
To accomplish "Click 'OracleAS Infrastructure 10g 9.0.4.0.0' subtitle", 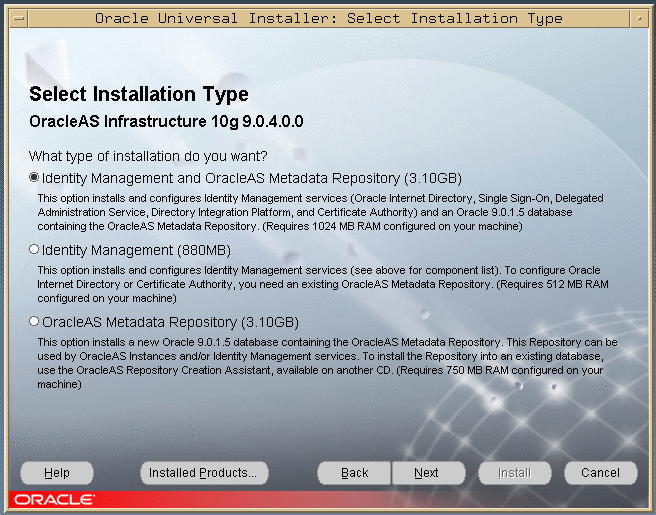I will pos(166,121).
